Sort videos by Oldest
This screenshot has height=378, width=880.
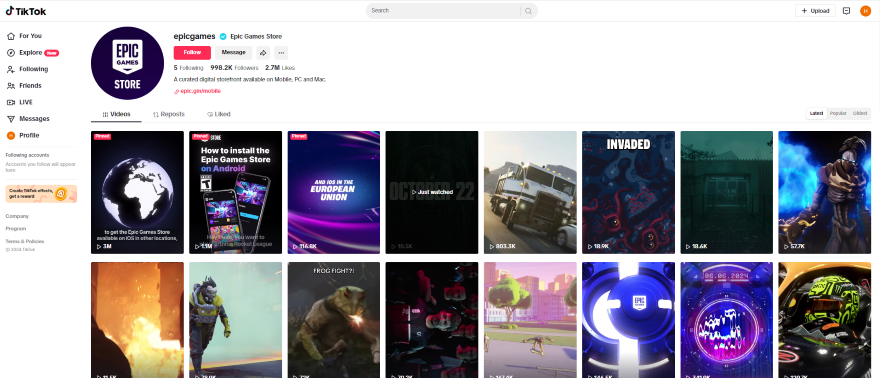coord(860,113)
